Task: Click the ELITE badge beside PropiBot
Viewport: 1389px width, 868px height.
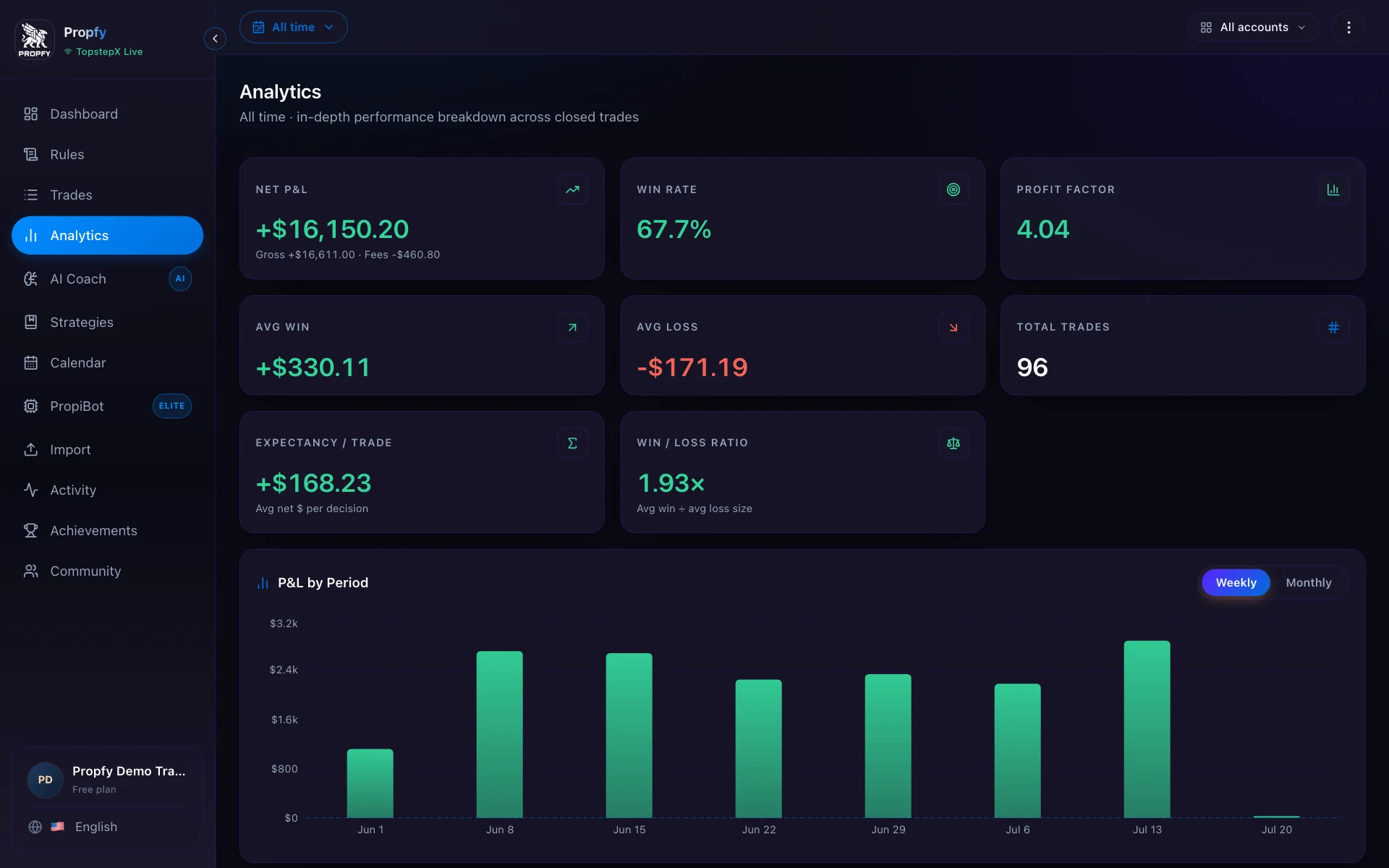Action: [171, 406]
